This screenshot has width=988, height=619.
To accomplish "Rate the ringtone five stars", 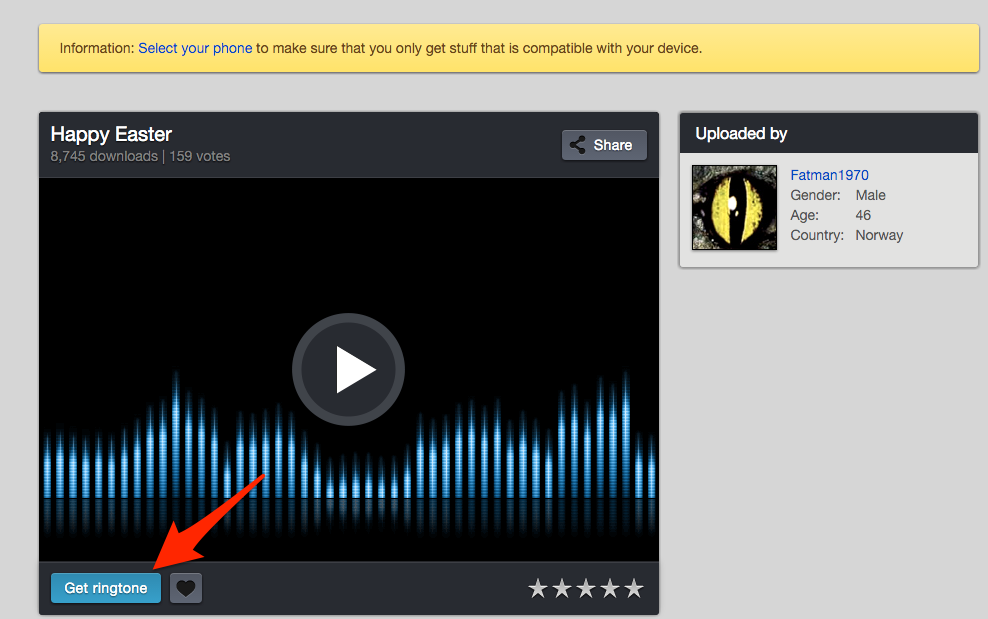I will pyautogui.click(x=634, y=589).
